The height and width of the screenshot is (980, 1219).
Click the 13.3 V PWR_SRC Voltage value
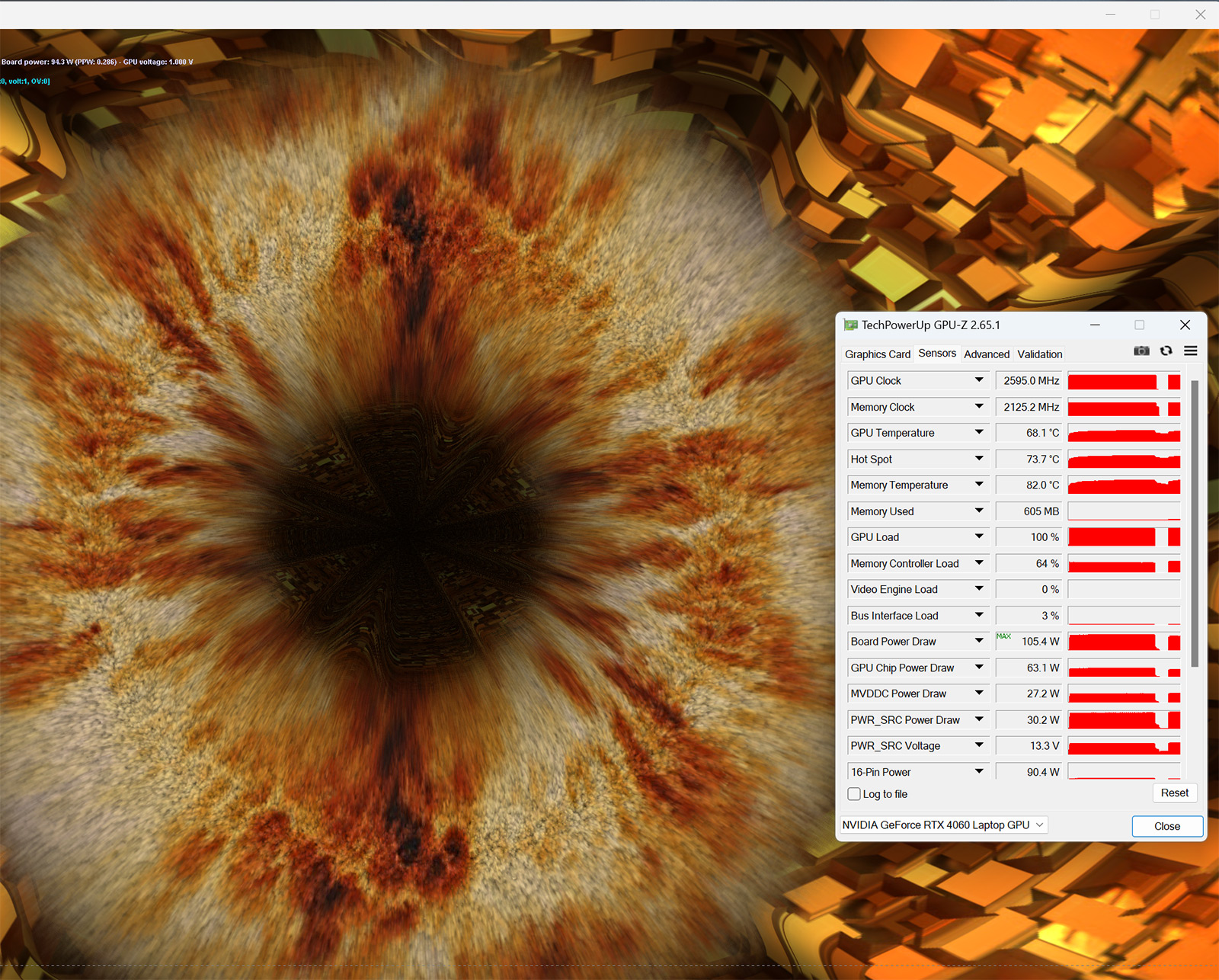click(1029, 746)
